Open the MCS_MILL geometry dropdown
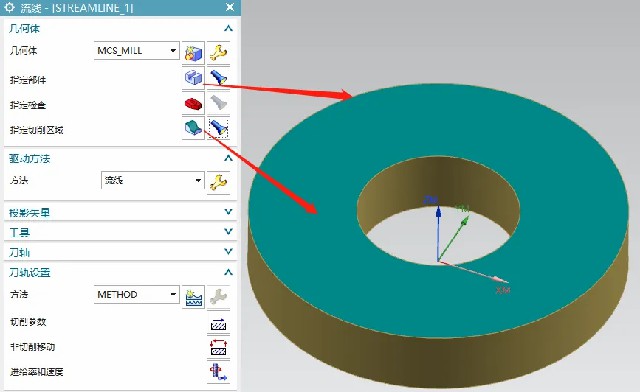Viewport: 640px width, 392px height. coord(136,51)
